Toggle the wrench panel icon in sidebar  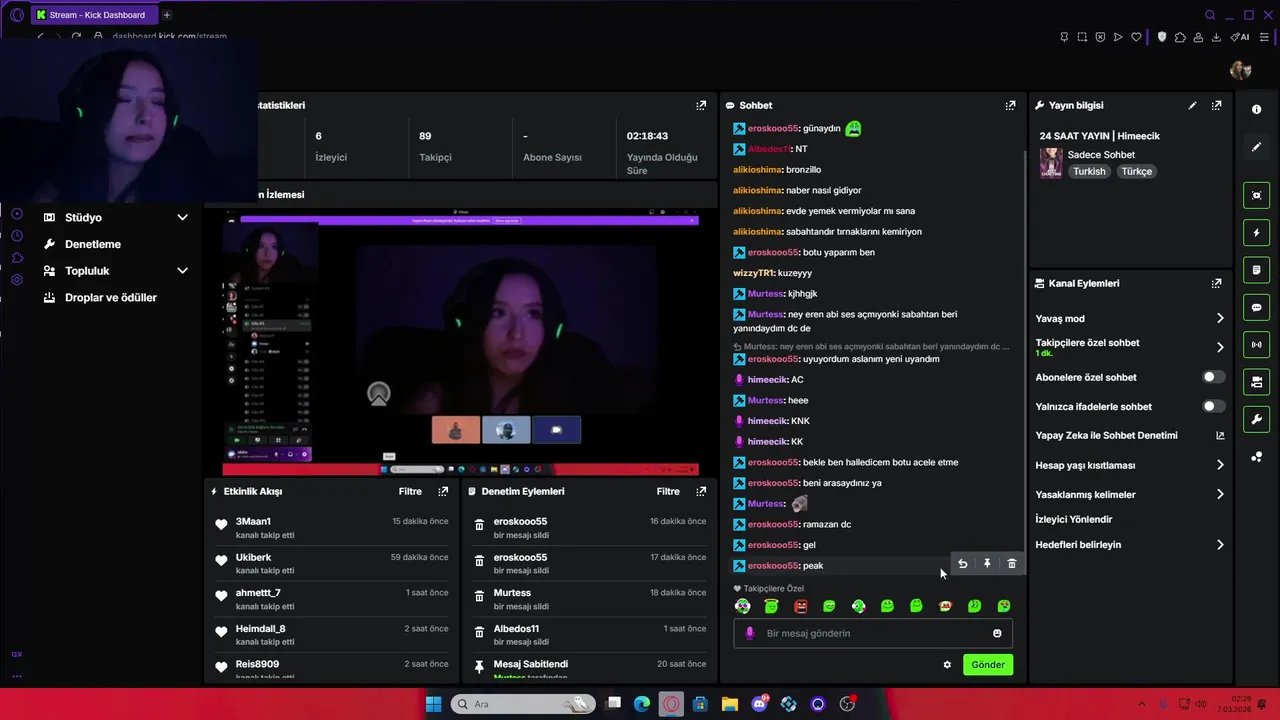coord(1257,419)
